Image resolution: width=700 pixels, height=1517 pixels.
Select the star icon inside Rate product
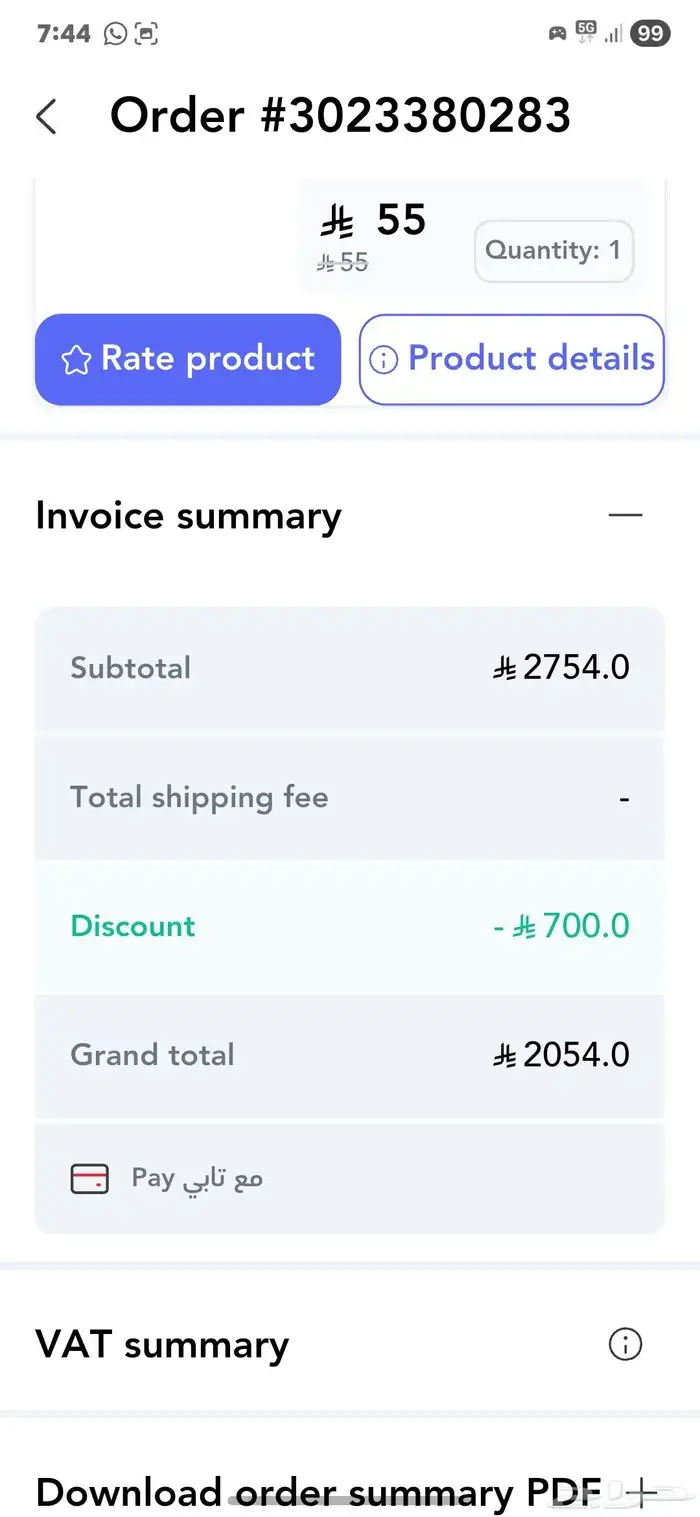[75, 358]
